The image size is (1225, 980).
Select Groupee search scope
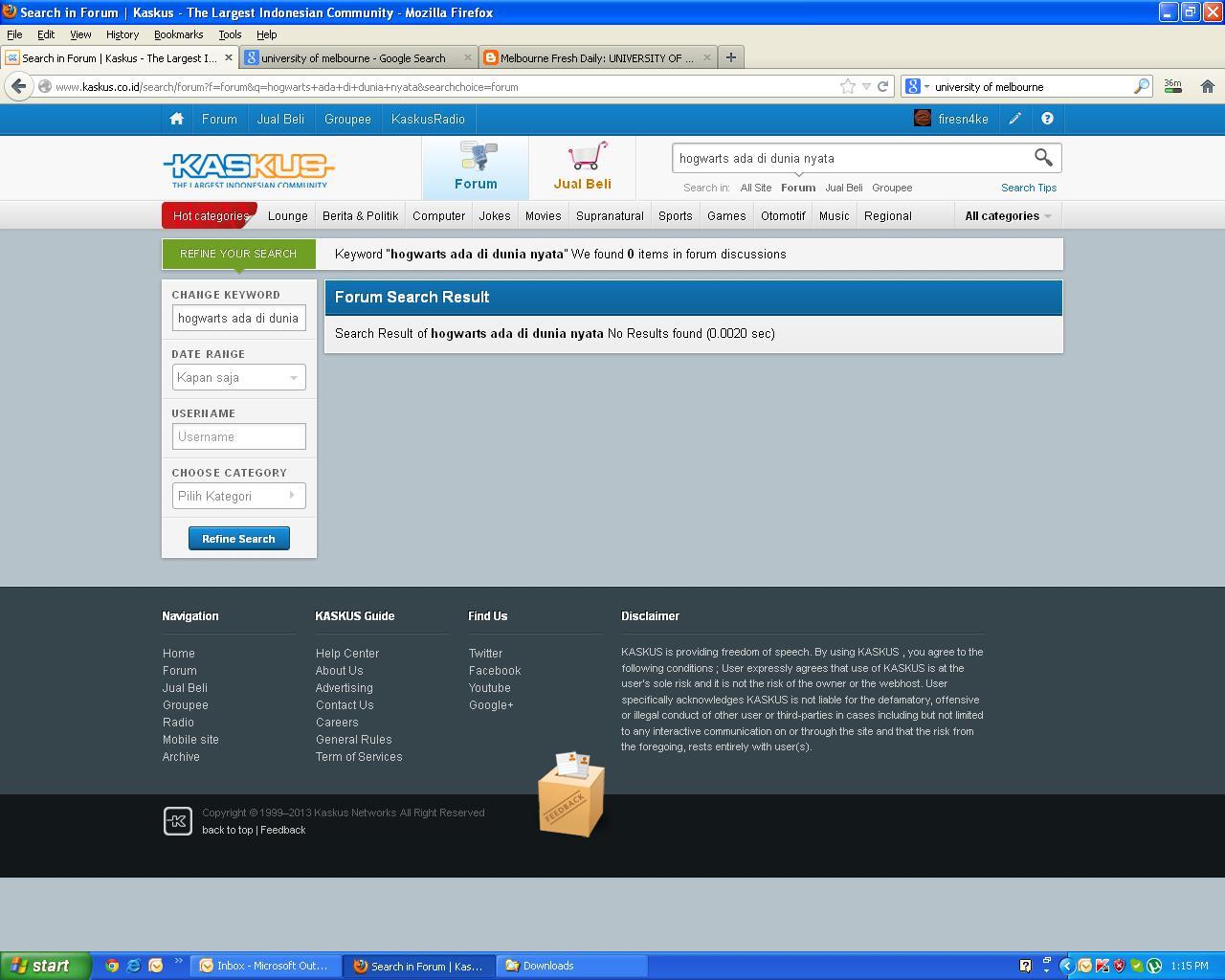(892, 188)
